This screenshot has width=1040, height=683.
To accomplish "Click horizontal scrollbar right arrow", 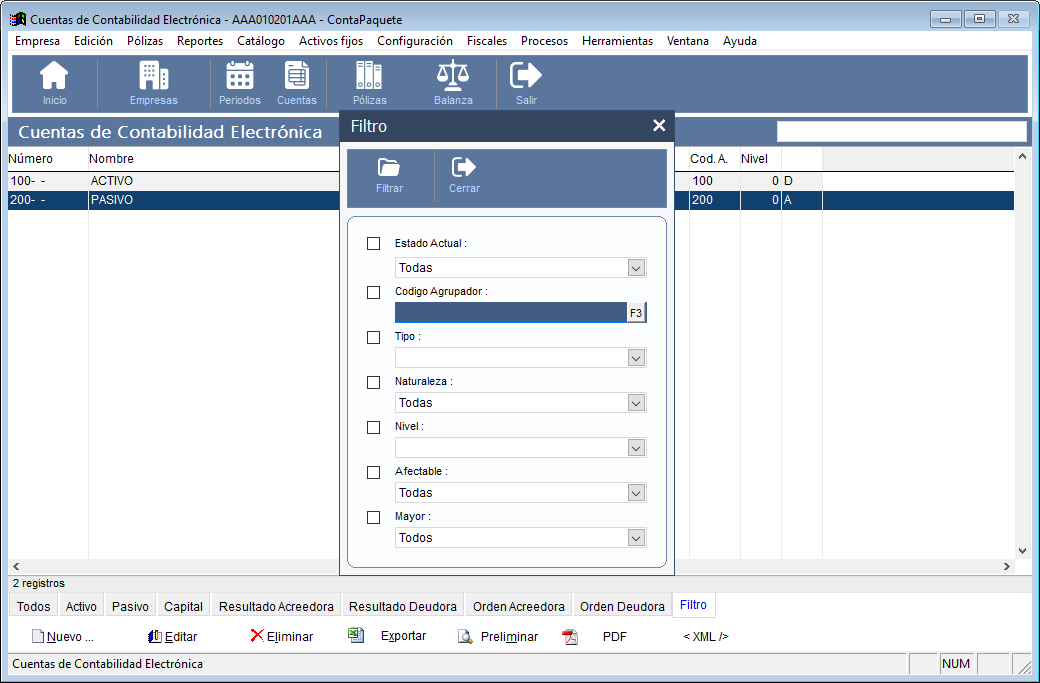I will (x=1007, y=566).
